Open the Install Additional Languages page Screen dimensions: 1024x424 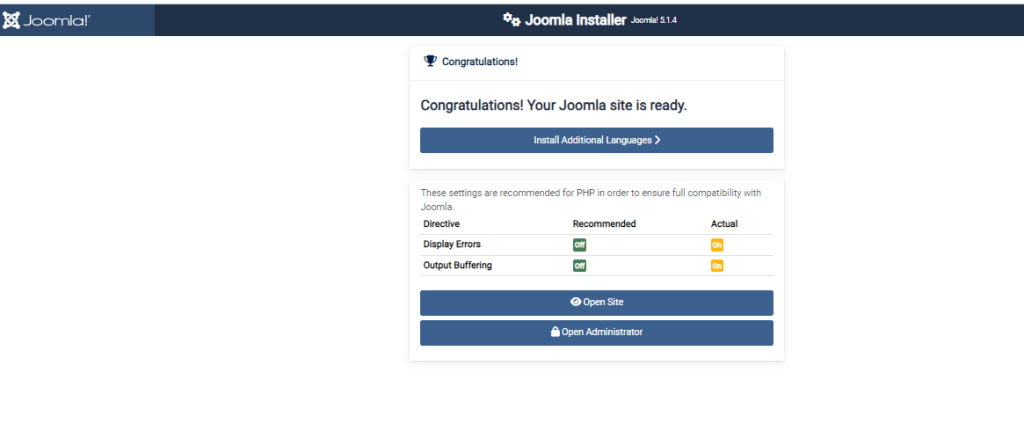[x=596, y=140]
